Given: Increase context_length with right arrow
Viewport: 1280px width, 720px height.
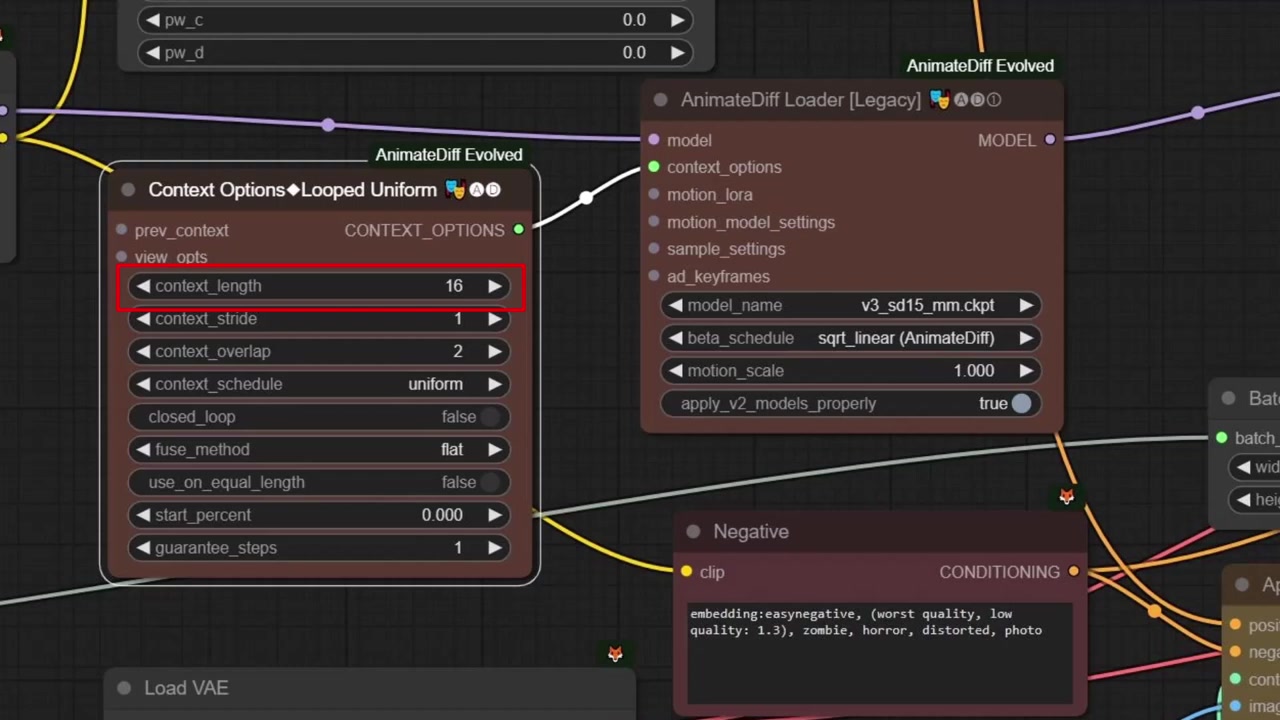Looking at the screenshot, I should pos(494,286).
